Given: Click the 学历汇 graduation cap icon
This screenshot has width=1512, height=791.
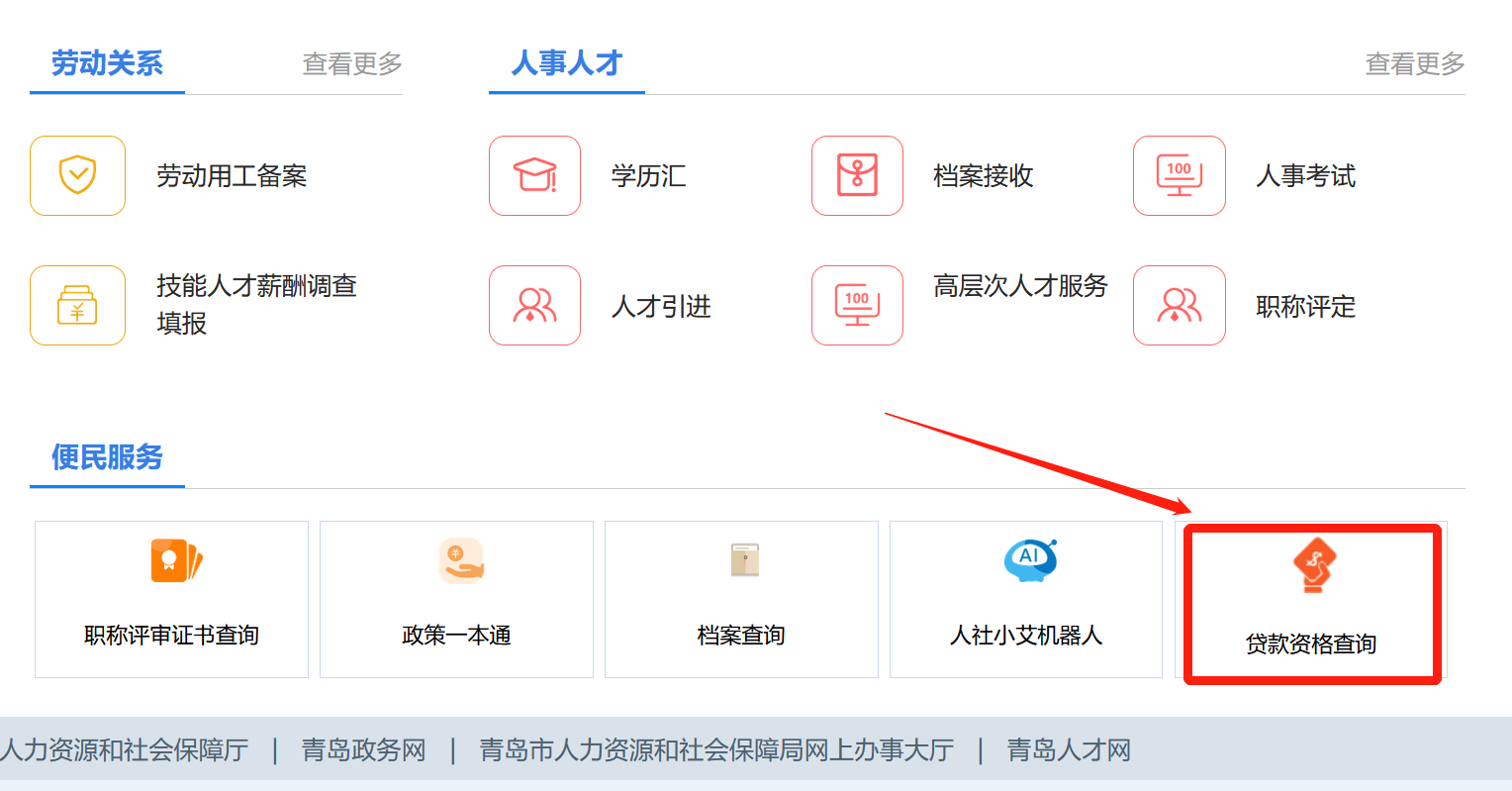Looking at the screenshot, I should click(534, 175).
